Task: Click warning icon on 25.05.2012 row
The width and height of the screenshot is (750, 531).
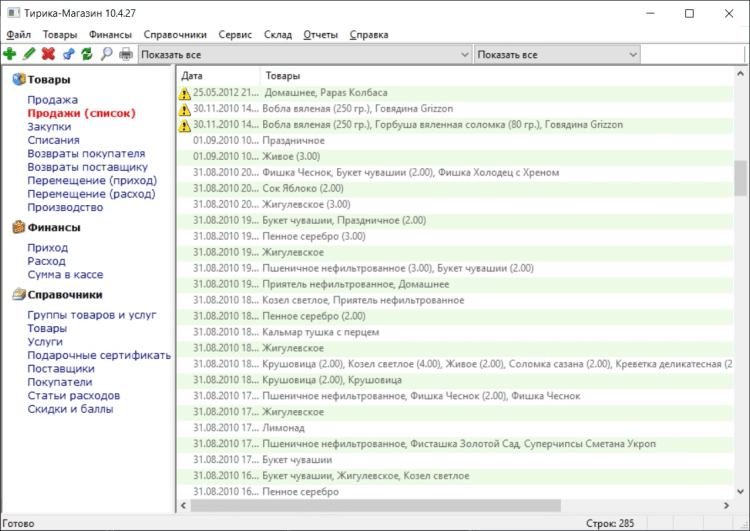Action: click(184, 93)
